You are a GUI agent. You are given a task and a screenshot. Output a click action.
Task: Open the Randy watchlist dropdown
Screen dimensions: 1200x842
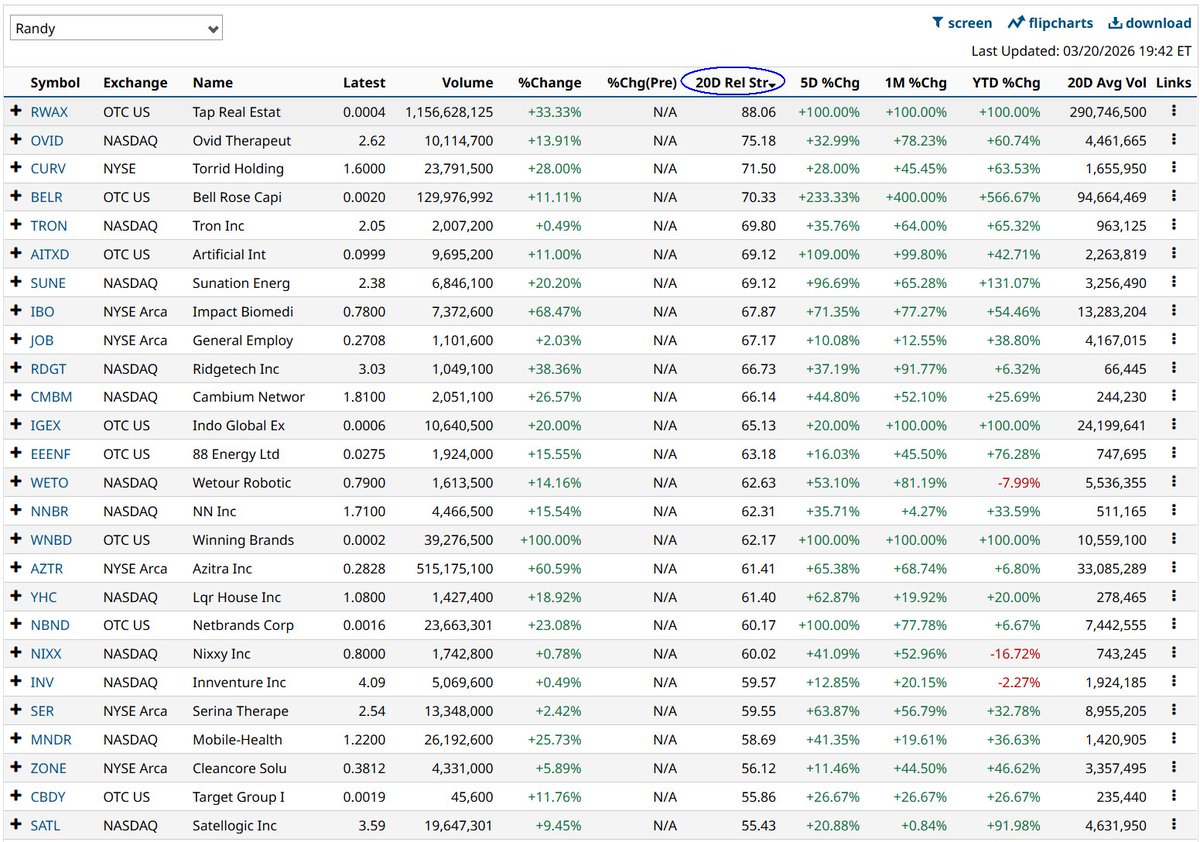click(116, 28)
